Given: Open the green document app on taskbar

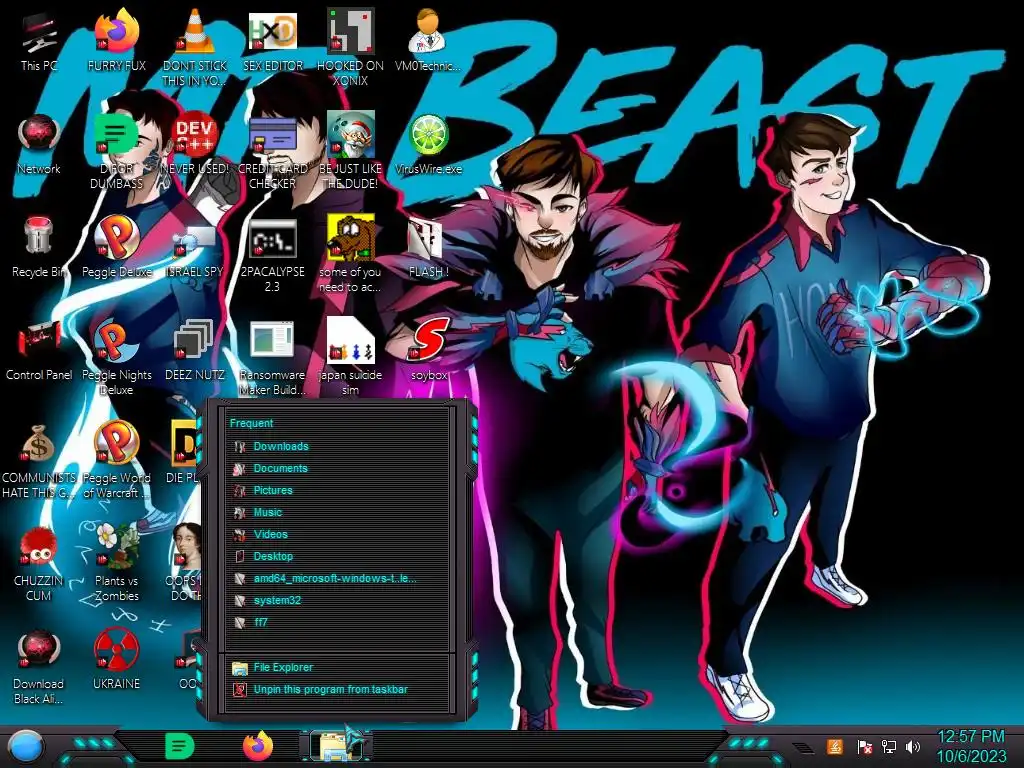Looking at the screenshot, I should point(180,746).
